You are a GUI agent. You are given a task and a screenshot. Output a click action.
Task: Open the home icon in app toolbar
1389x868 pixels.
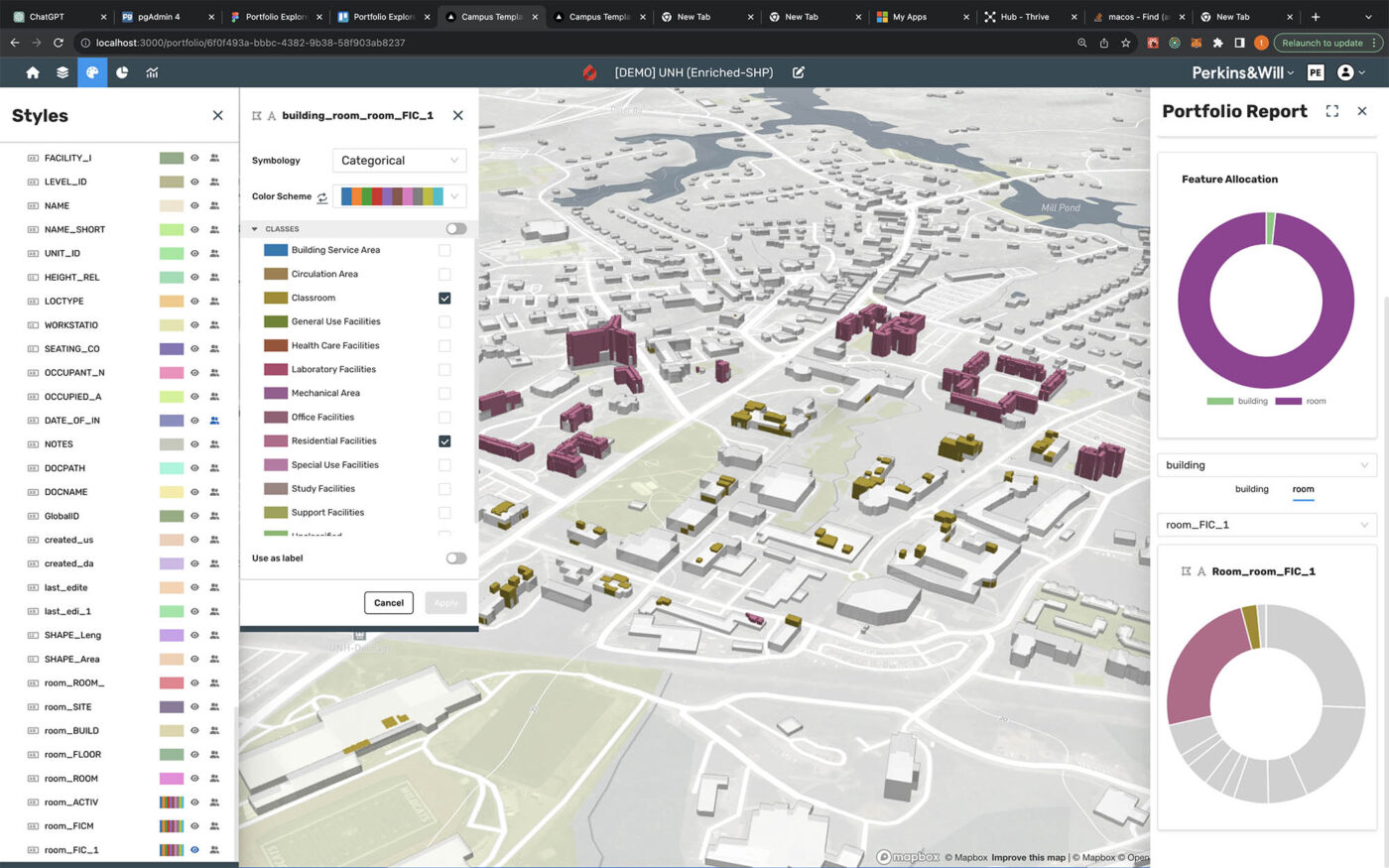point(33,72)
